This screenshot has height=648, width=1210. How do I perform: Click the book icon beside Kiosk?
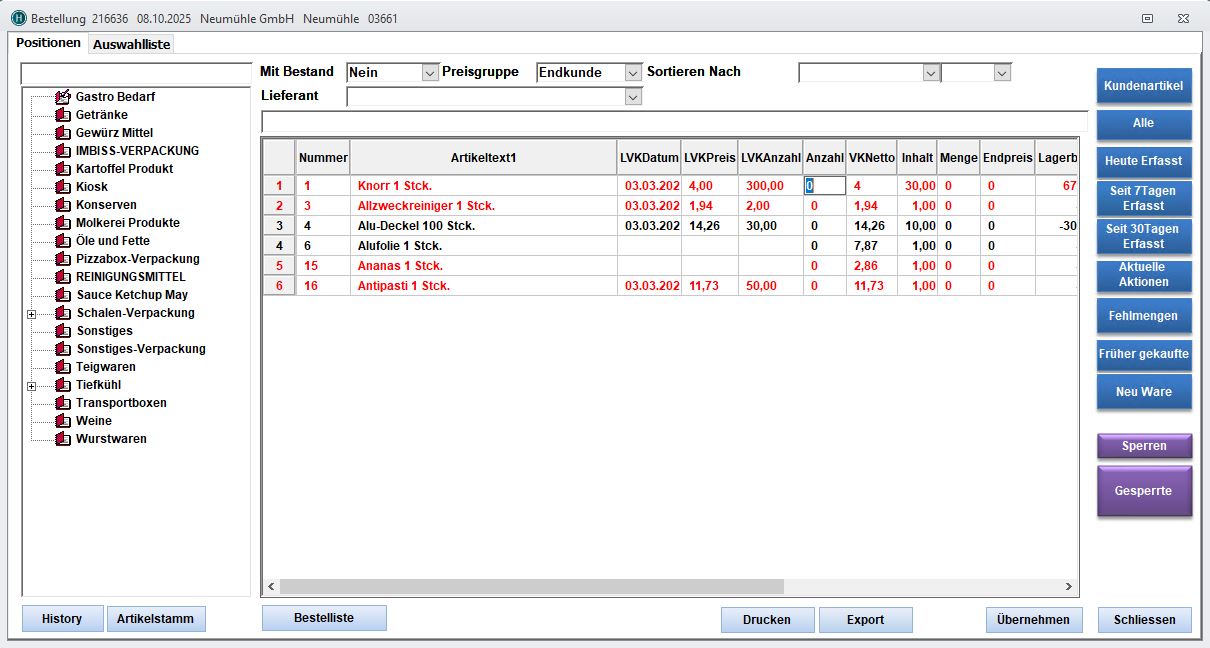point(63,187)
